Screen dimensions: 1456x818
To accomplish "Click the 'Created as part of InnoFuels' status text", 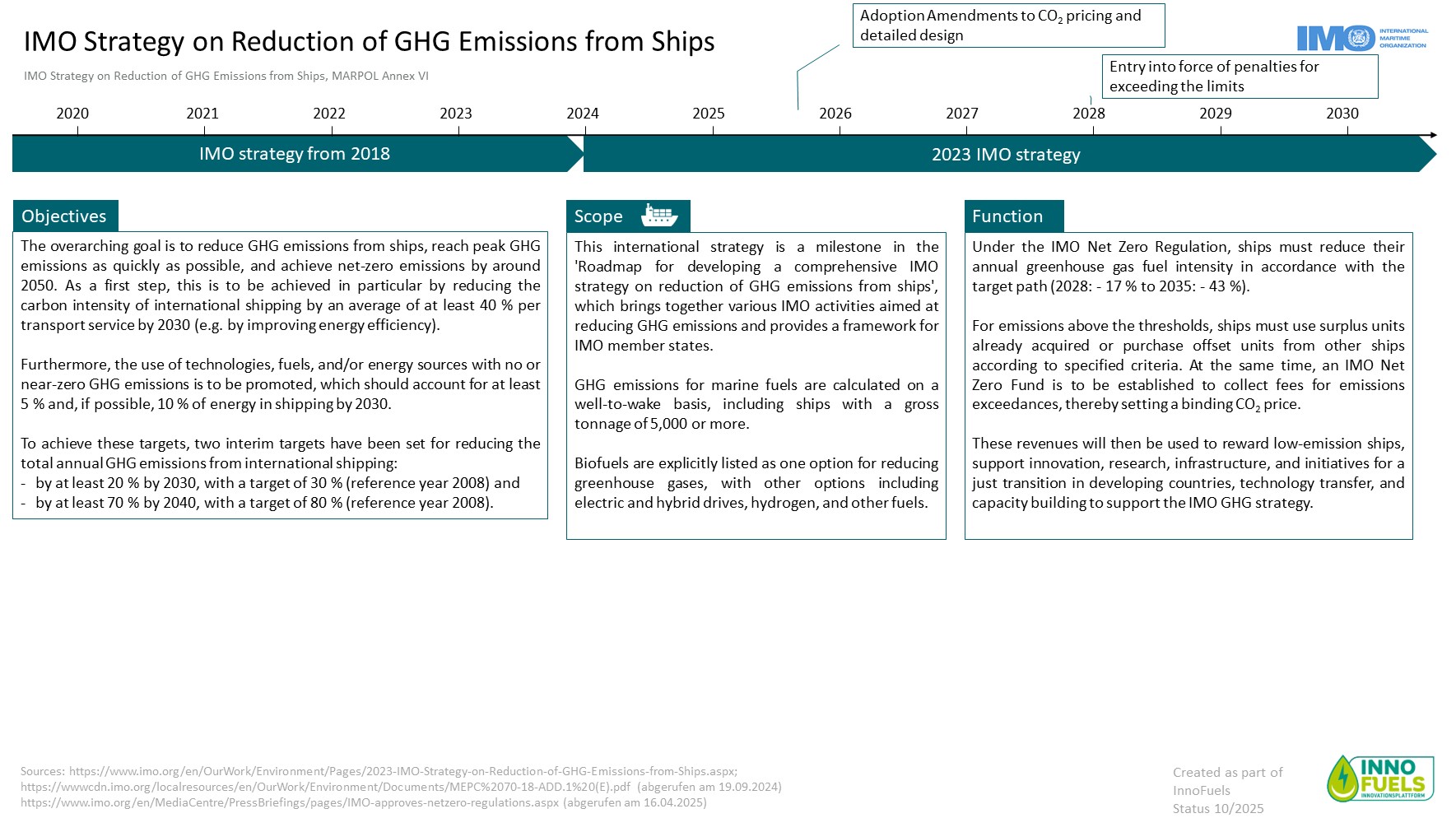I will click(1226, 790).
